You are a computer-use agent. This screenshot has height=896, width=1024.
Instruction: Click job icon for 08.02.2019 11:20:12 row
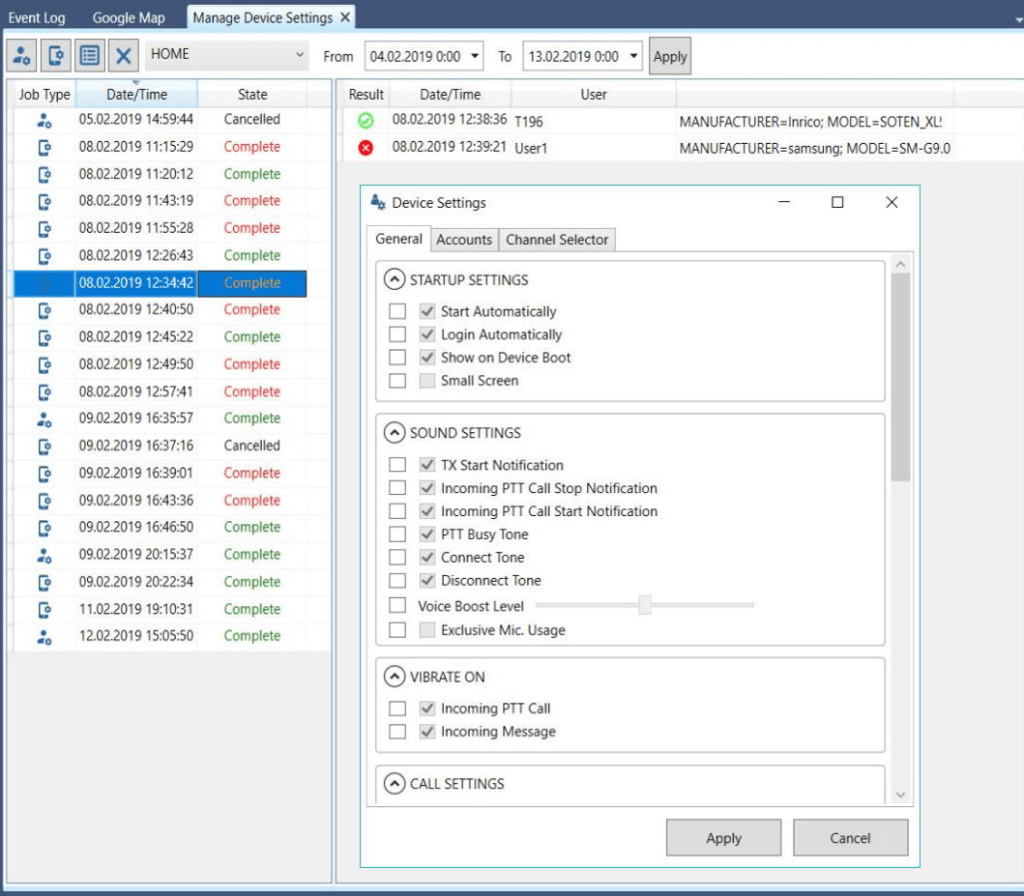tap(44, 175)
